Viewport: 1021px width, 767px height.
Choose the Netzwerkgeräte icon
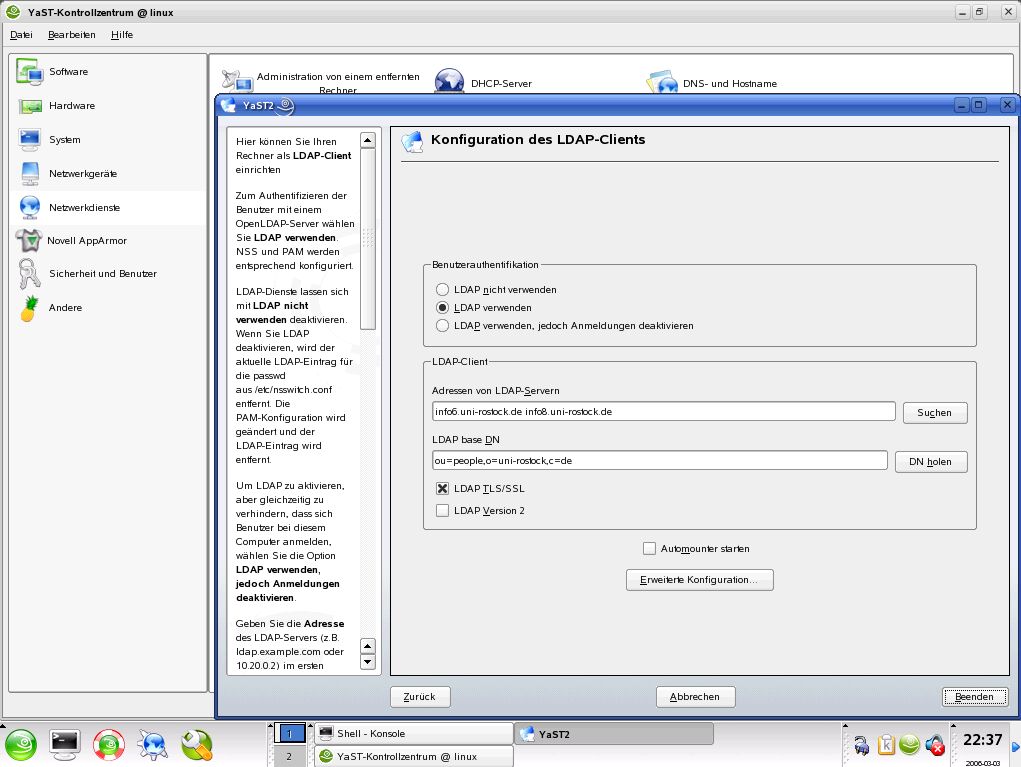(x=30, y=173)
